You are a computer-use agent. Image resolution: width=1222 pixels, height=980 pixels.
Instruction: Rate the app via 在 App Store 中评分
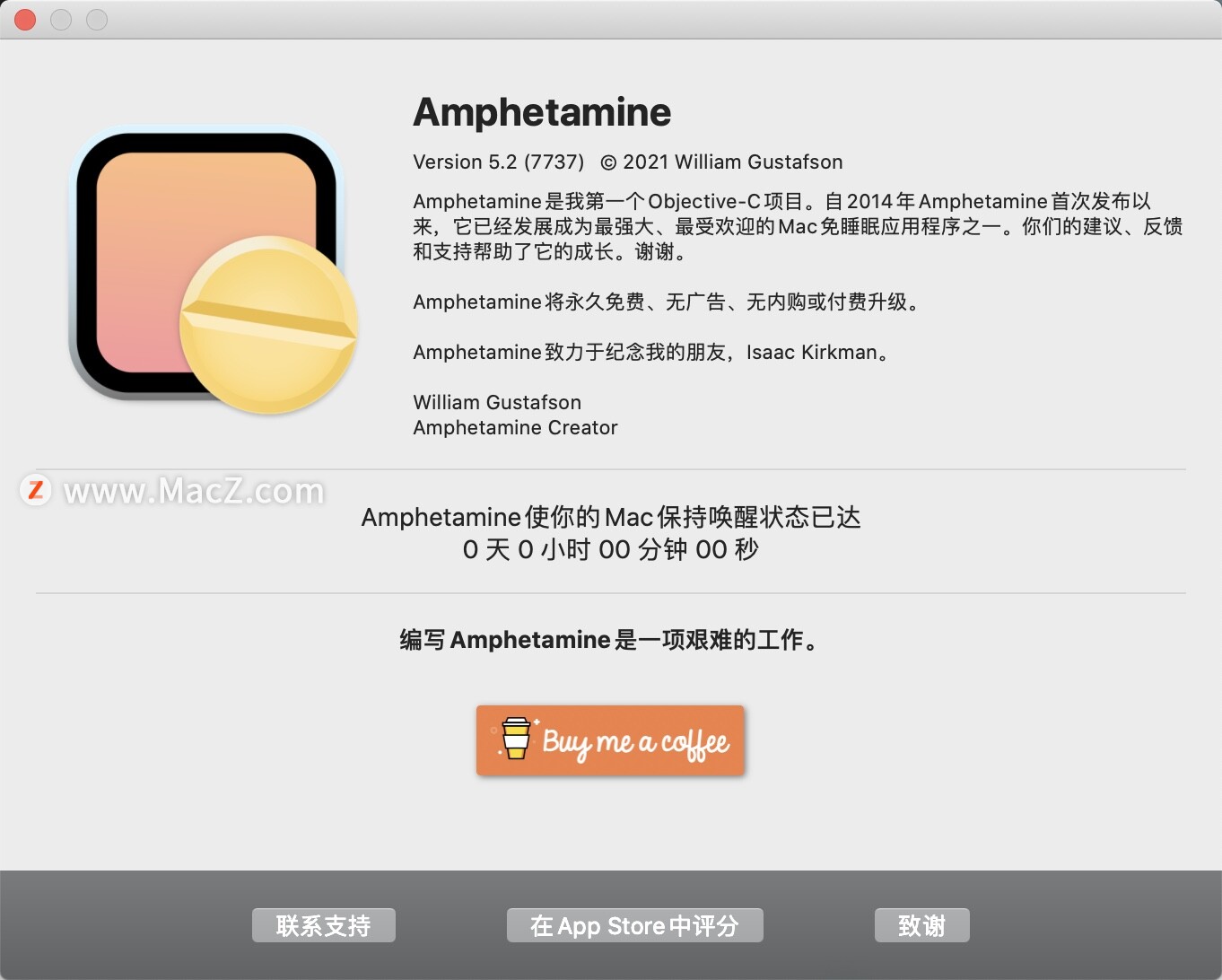tap(634, 925)
